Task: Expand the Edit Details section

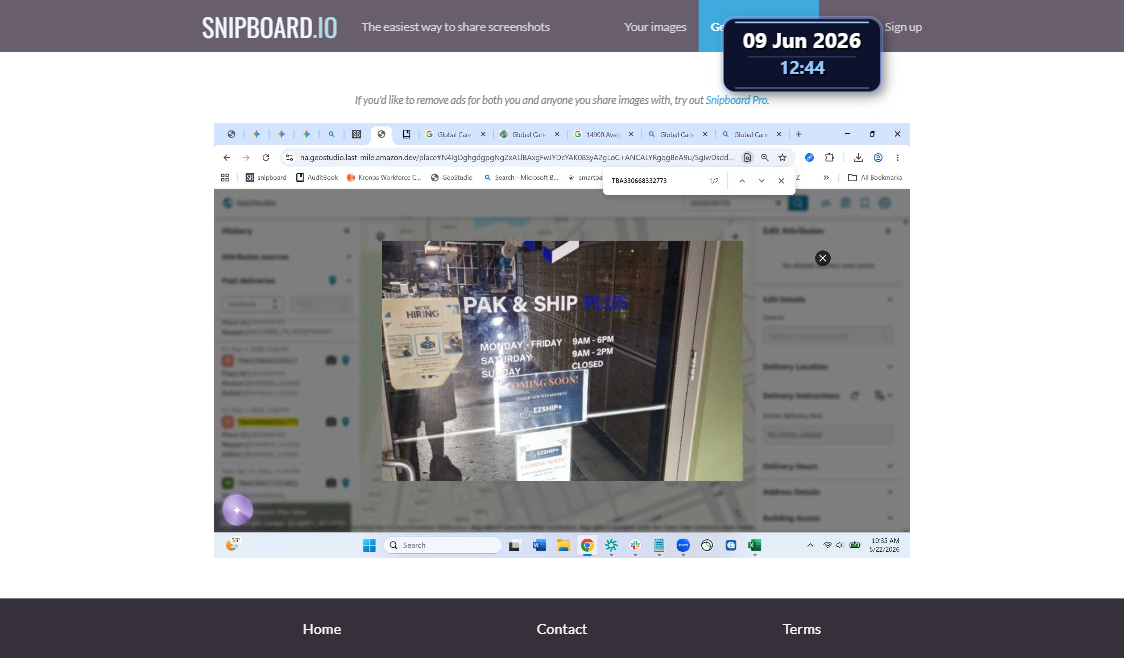Action: (x=890, y=300)
